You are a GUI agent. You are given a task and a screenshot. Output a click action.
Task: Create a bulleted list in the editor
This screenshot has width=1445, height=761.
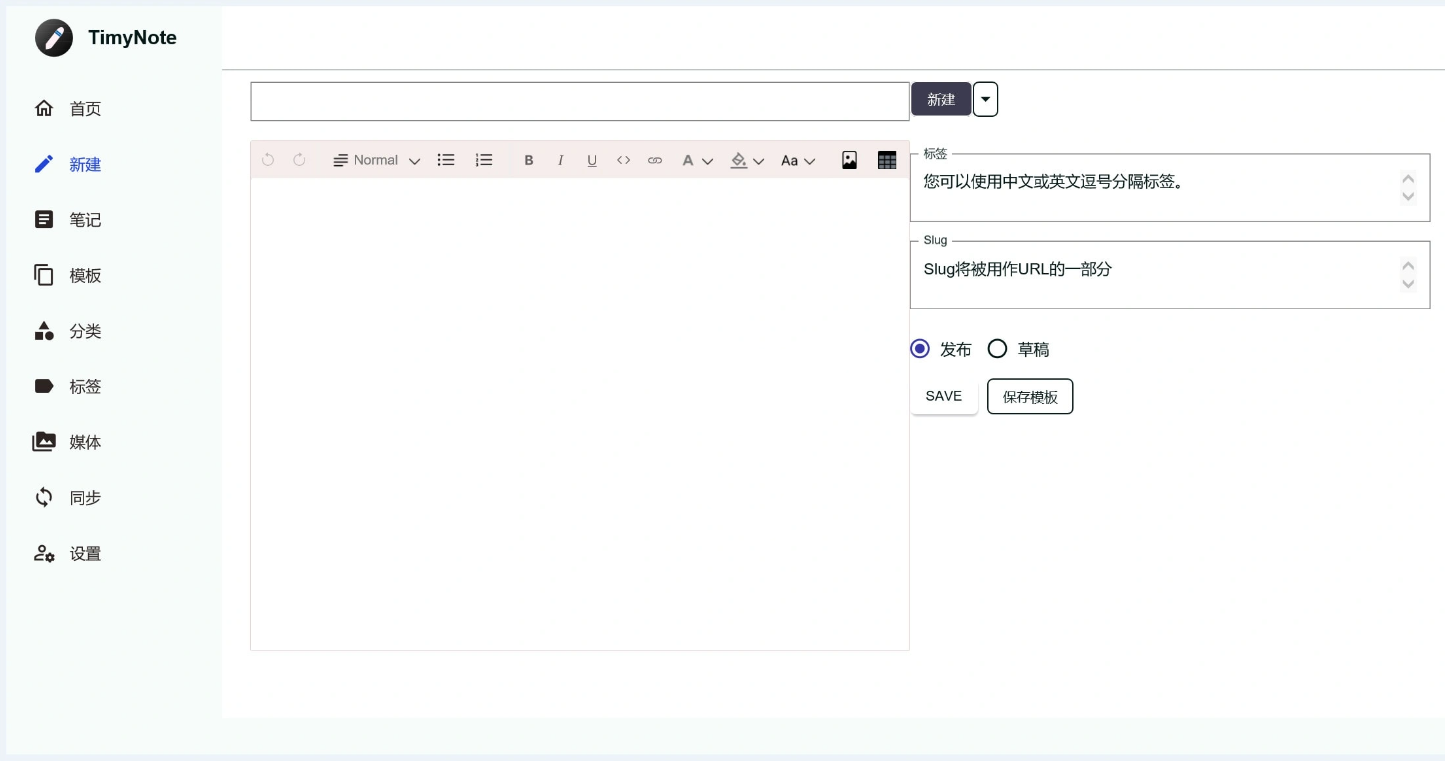[x=446, y=160]
